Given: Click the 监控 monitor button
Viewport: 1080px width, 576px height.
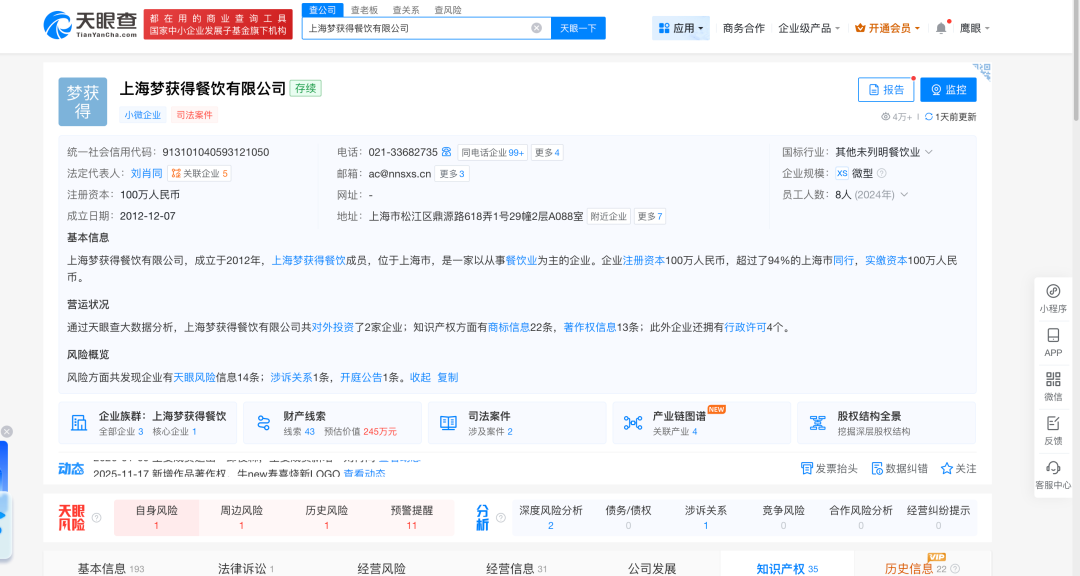Looking at the screenshot, I should point(948,89).
